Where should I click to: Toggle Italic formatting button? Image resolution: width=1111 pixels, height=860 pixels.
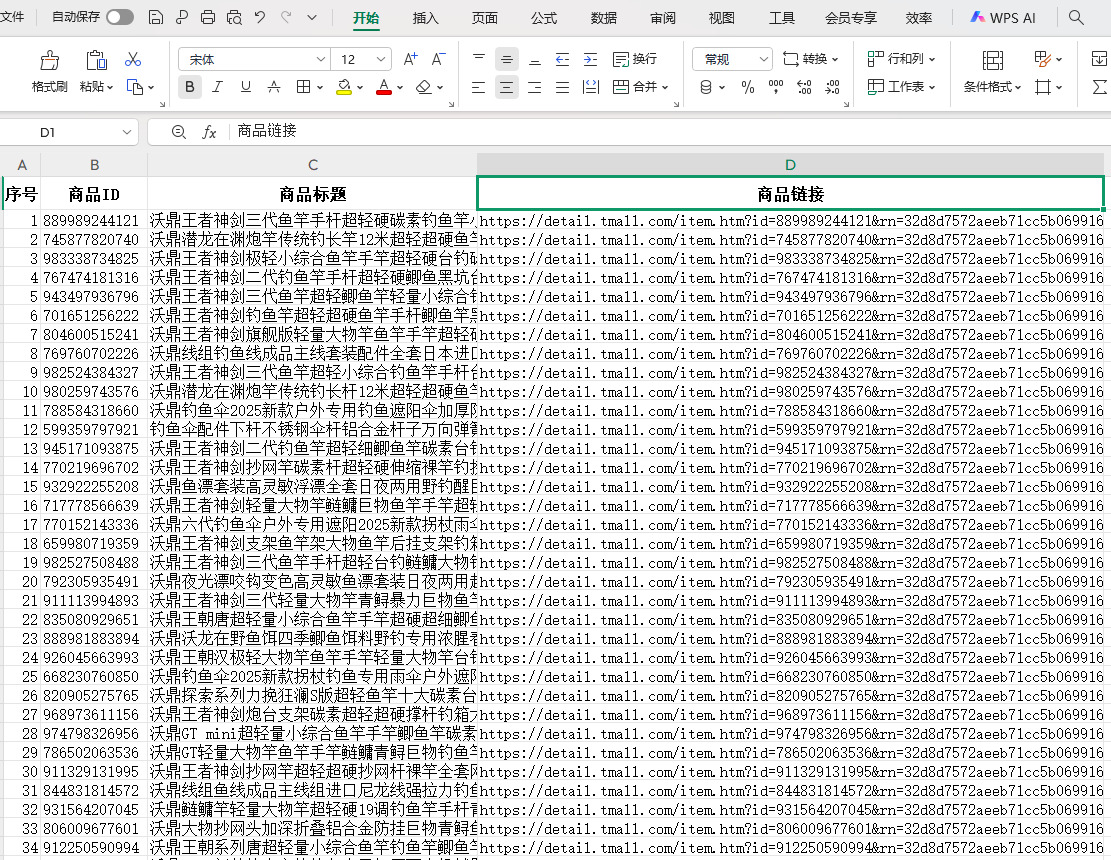(x=218, y=87)
